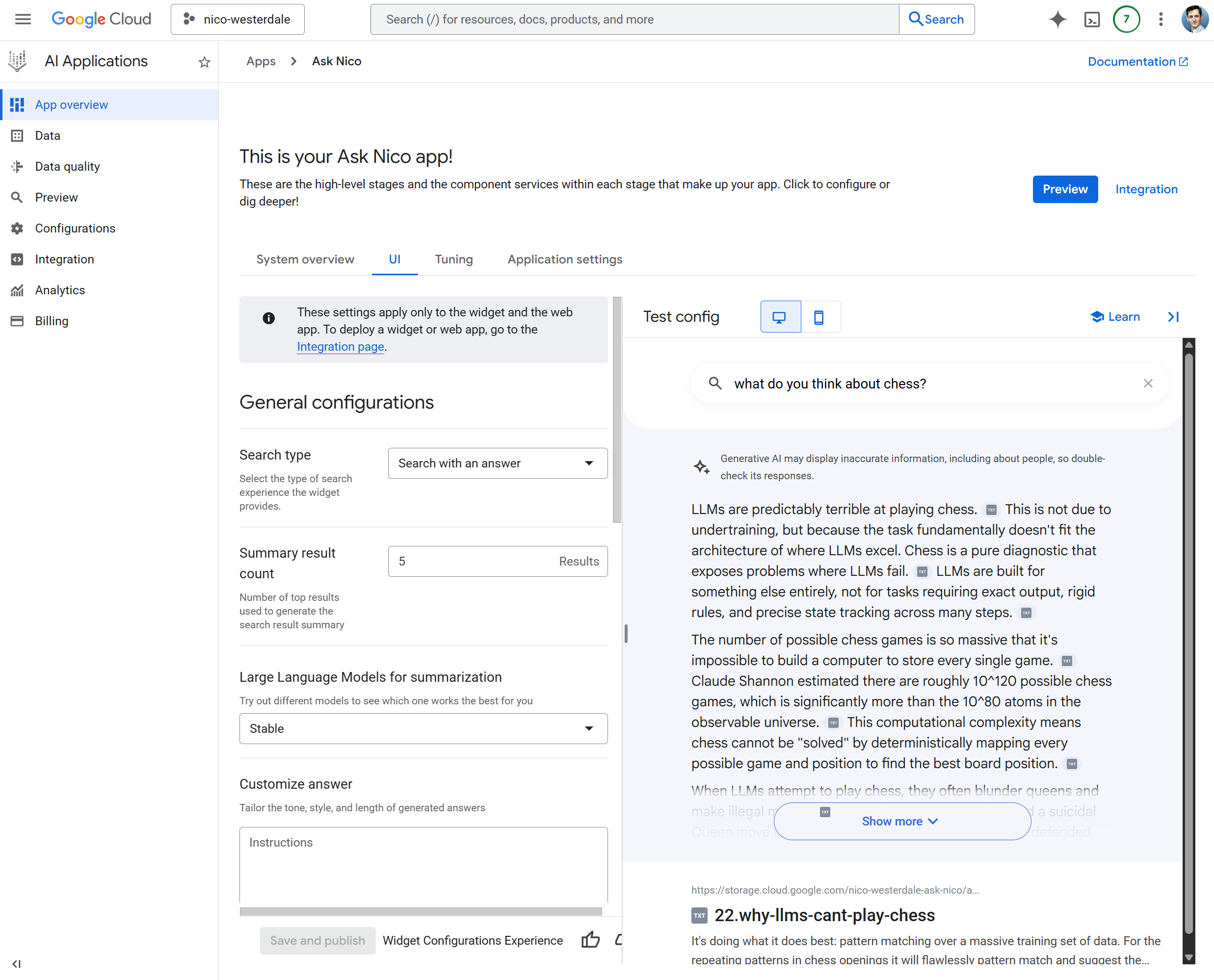The height and width of the screenshot is (980, 1214).
Task: Switch to the Tuning tab
Action: coord(453,259)
